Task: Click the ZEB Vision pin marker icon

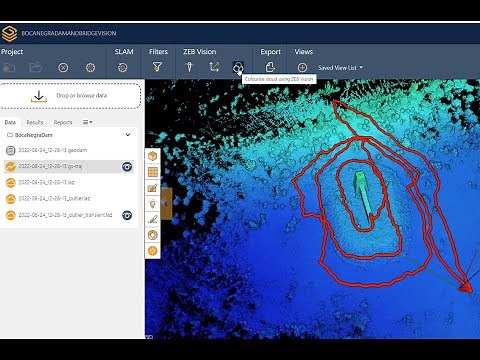Action: coord(189,67)
